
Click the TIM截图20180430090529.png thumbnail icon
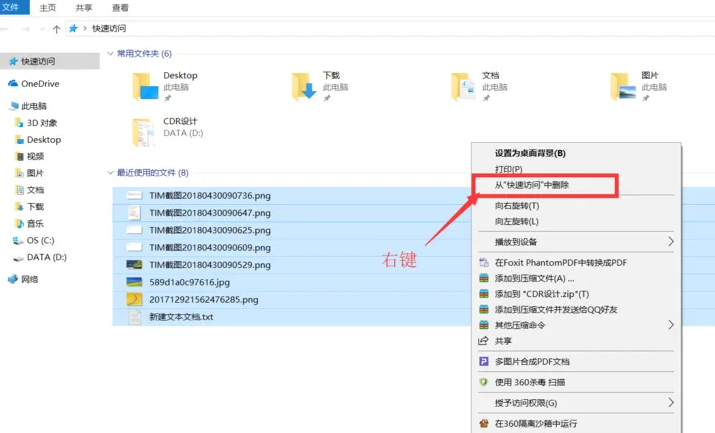134,265
